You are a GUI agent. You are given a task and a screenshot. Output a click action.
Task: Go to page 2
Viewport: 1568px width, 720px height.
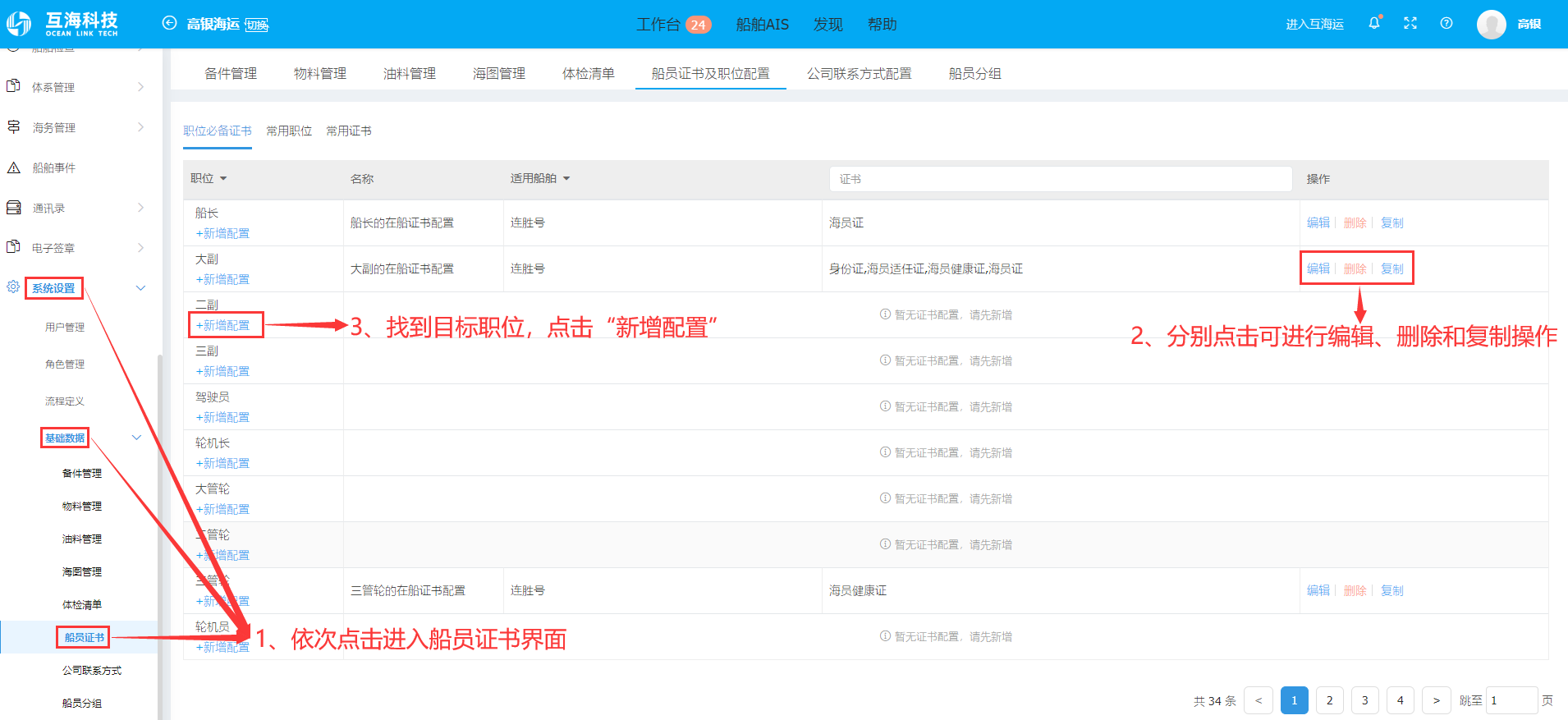coord(1329,700)
